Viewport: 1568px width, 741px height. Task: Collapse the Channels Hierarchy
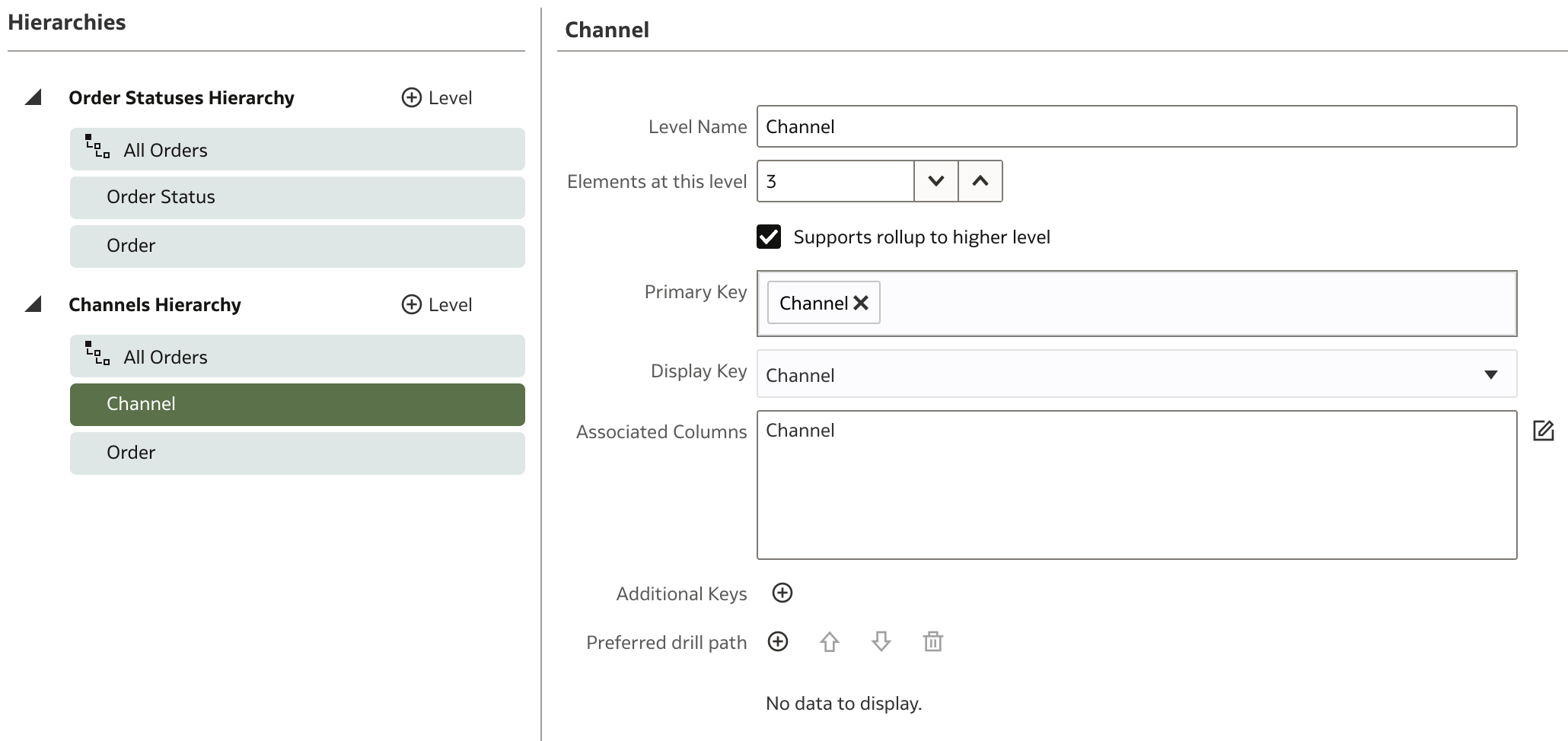[x=33, y=304]
